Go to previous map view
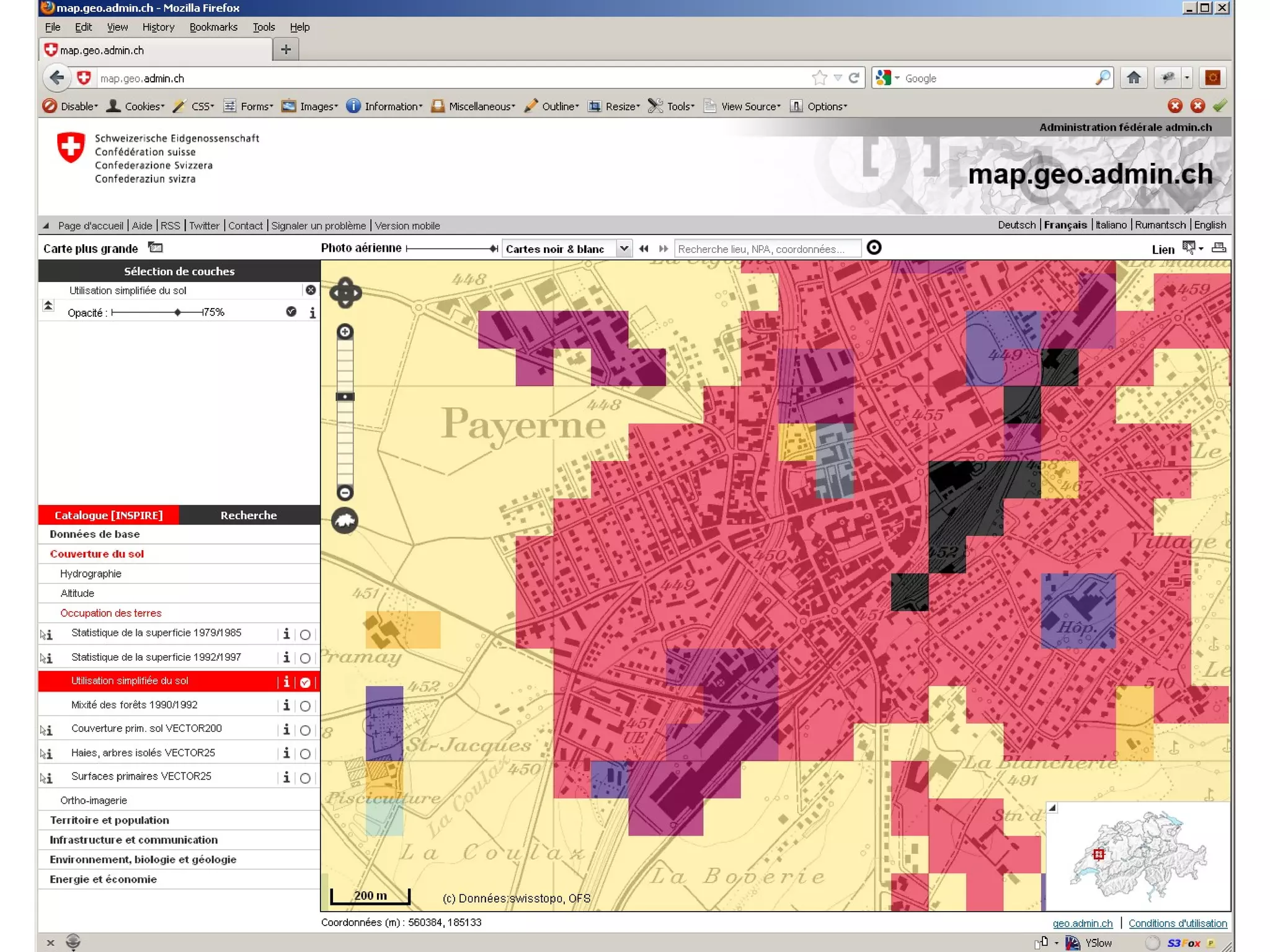 pos(644,249)
